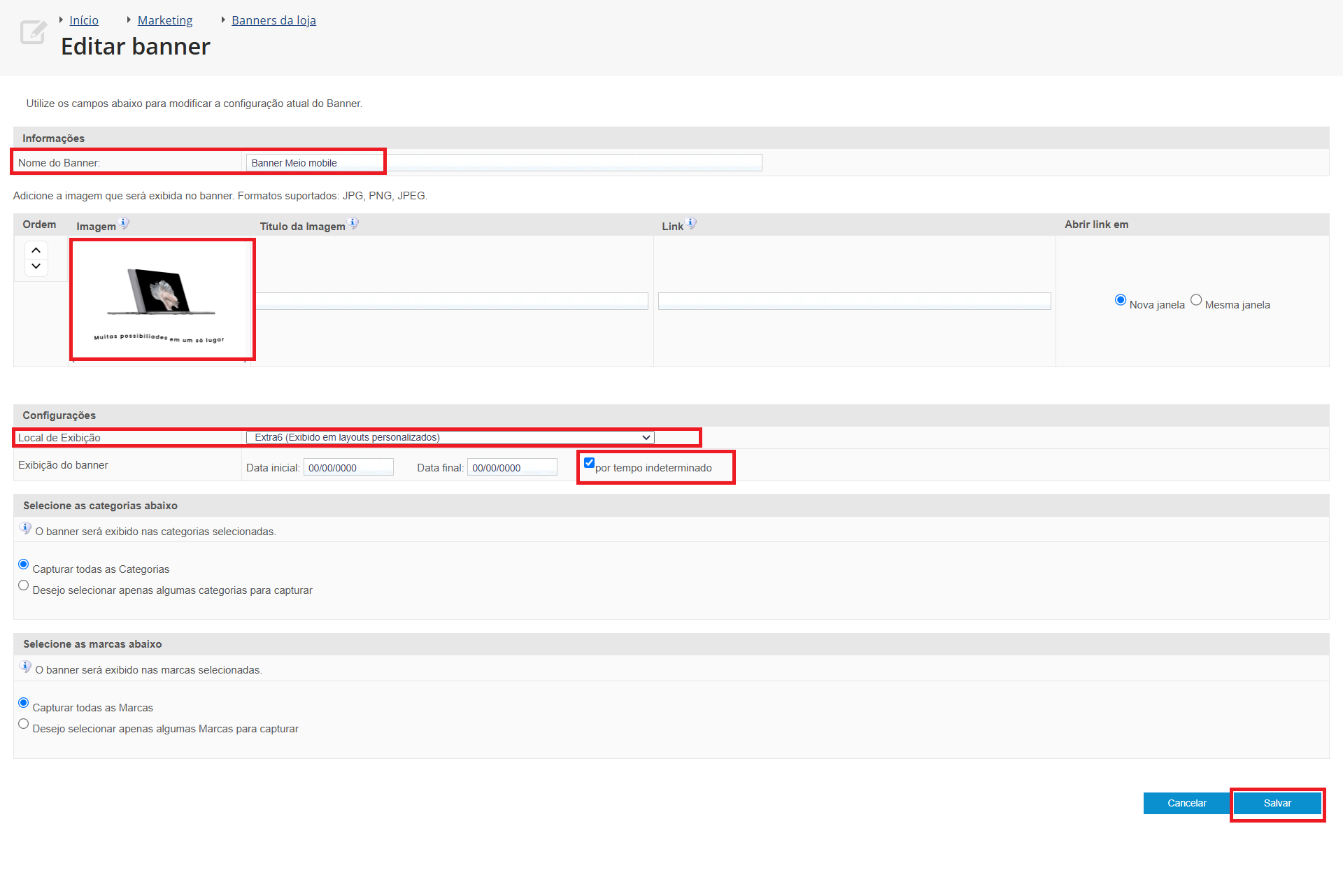Viewport: 1343px width, 896px height.
Task: Click the edit banner pencil icon
Action: click(33, 32)
